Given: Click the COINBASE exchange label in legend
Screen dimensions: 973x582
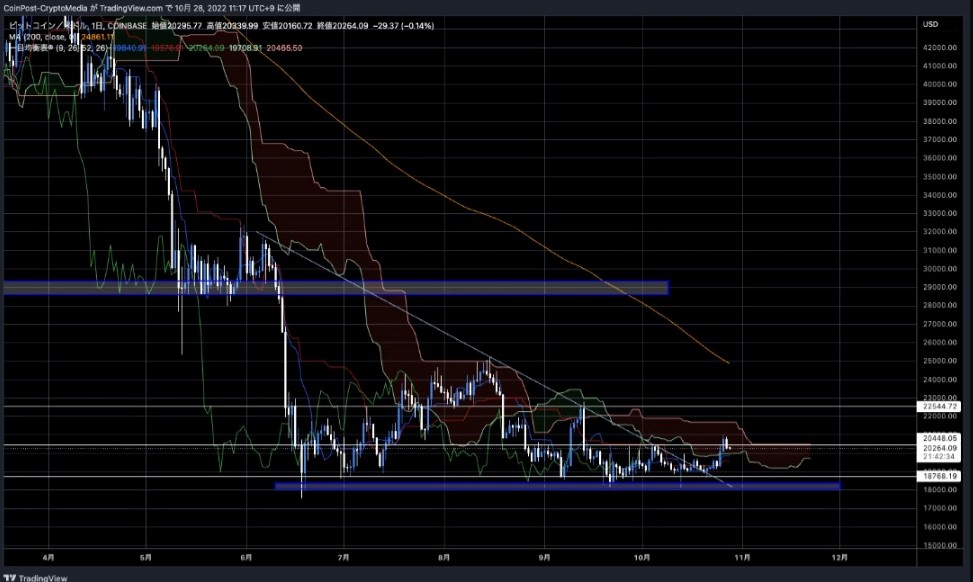Looking at the screenshot, I should pyautogui.click(x=127, y=26).
